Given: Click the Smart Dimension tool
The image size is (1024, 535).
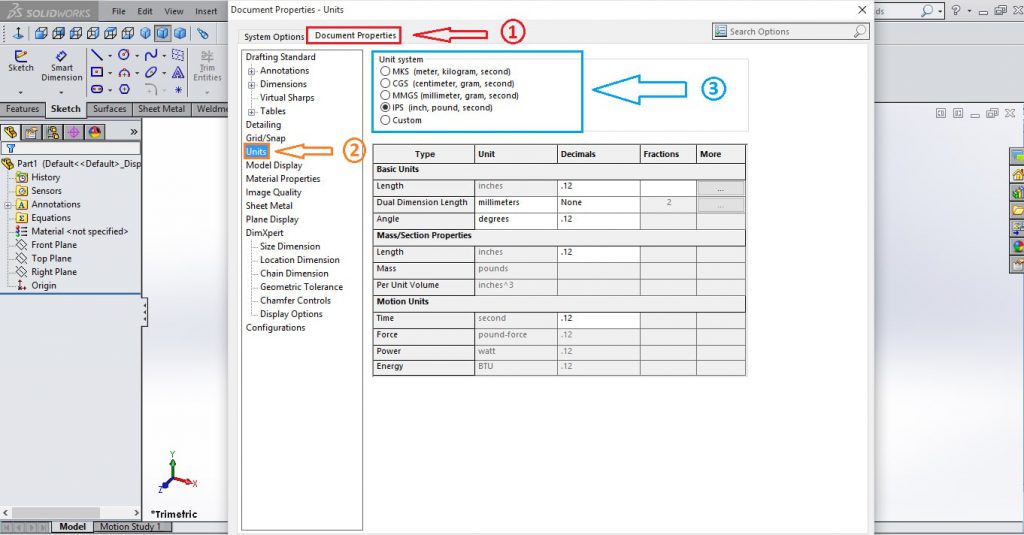Looking at the screenshot, I should [x=62, y=66].
